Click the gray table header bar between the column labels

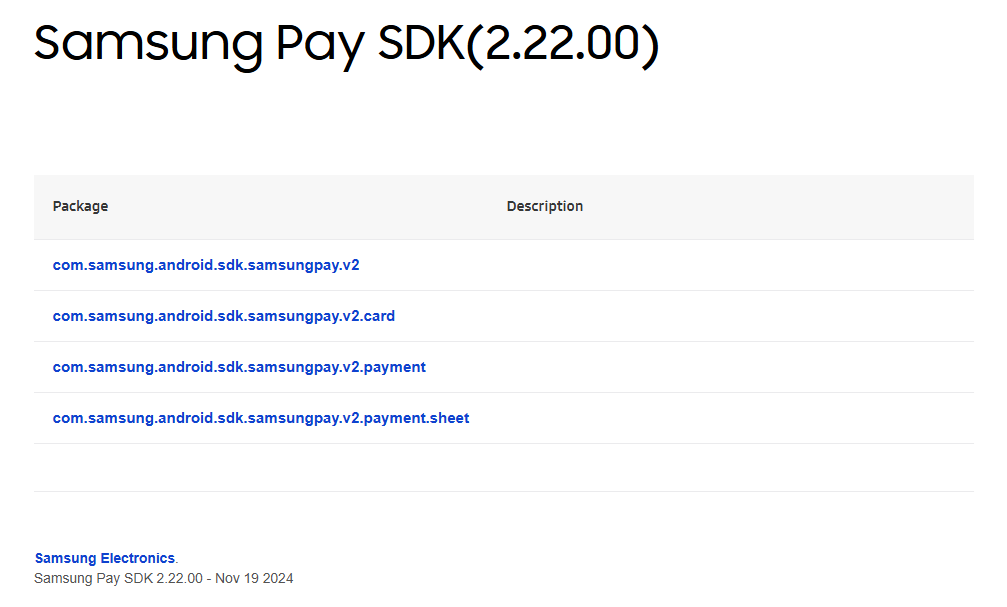[x=300, y=206]
